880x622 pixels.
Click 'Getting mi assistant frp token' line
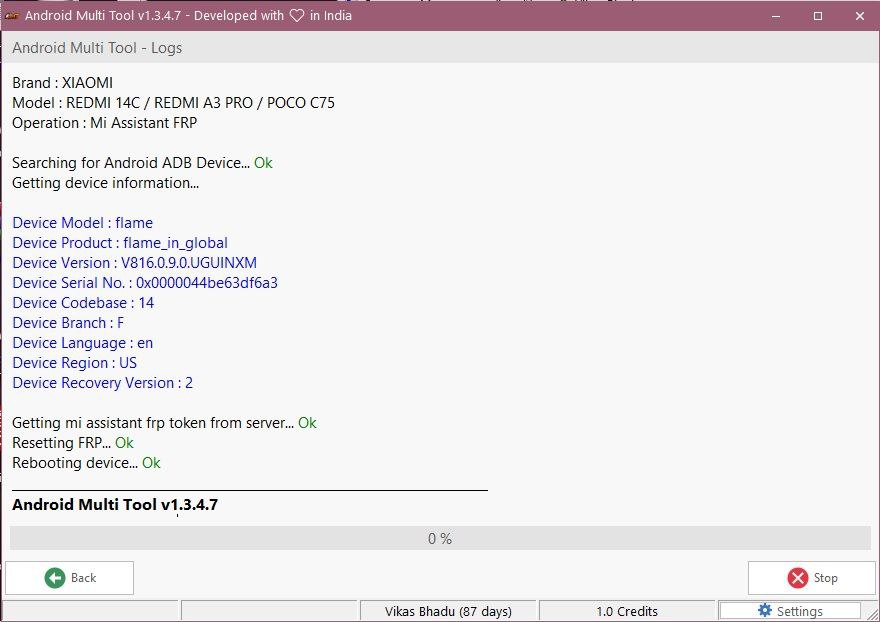[164, 423]
